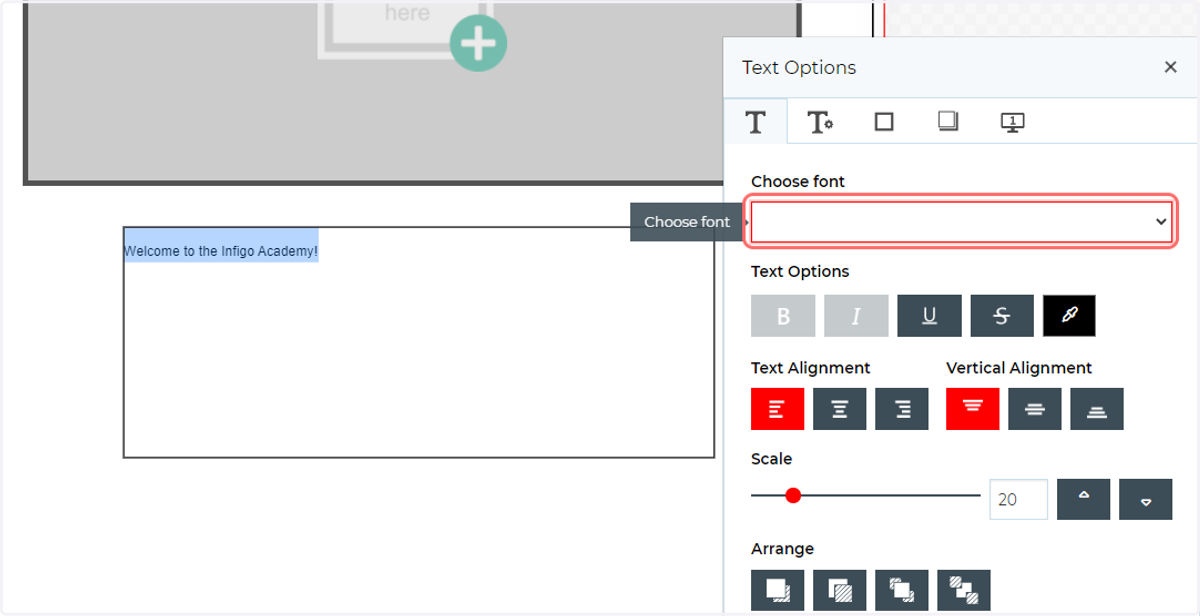1200x616 pixels.
Task: Align text to the right
Action: [x=902, y=409]
